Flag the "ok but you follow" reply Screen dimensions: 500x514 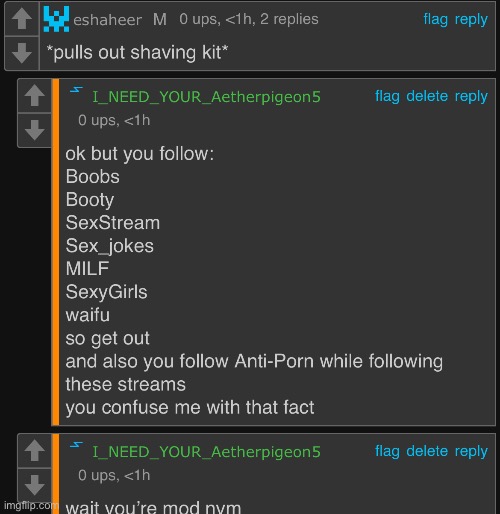coord(387,96)
